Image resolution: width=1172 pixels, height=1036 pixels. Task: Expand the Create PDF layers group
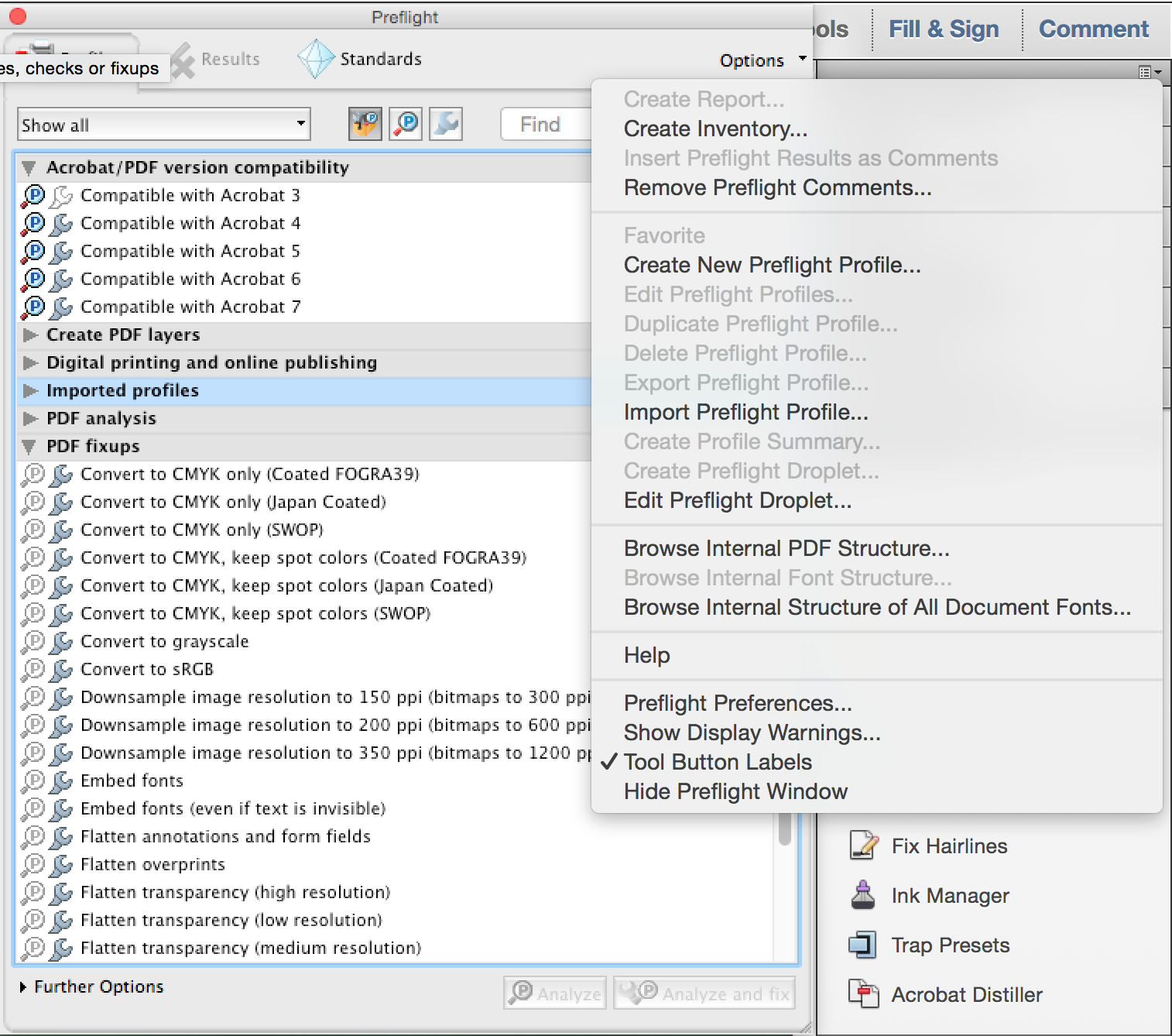click(30, 334)
